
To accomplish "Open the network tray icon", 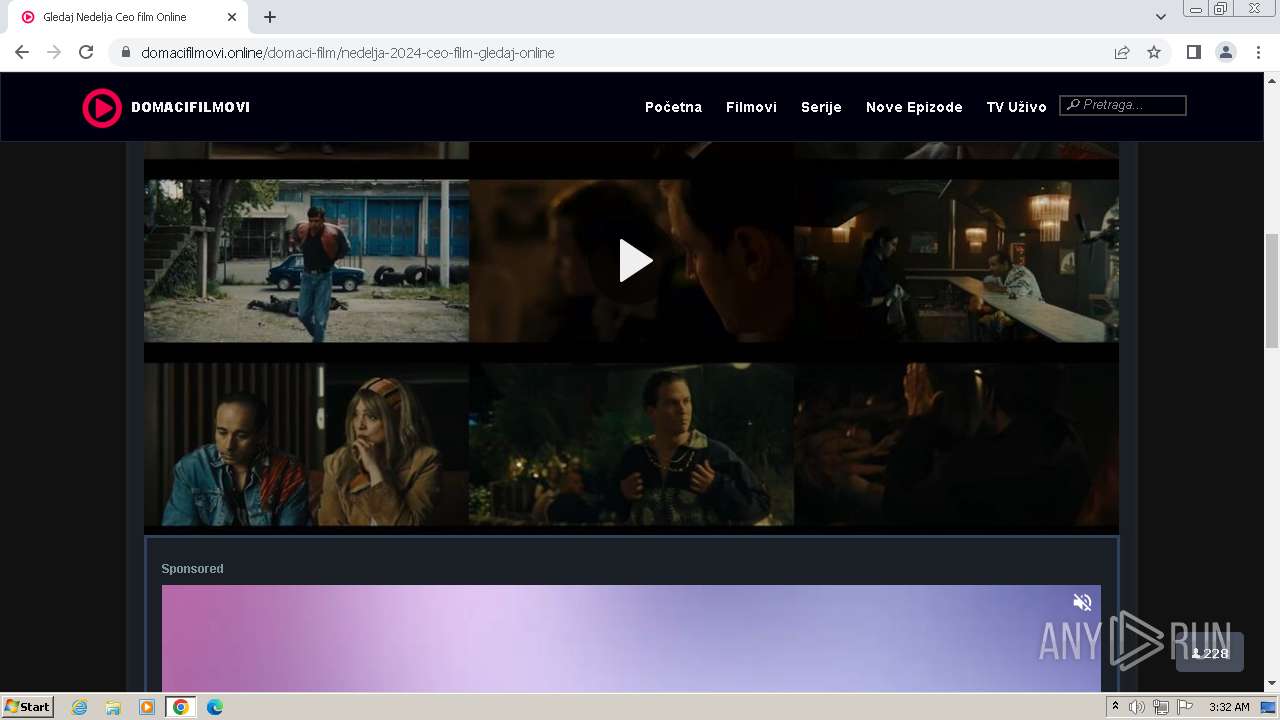I will click(1161, 707).
